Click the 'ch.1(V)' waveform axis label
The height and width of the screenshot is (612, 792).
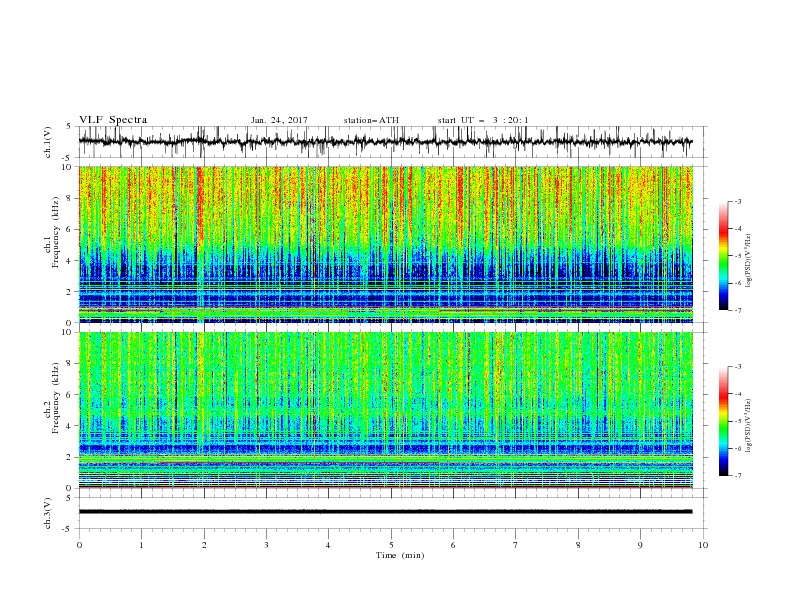[x=48, y=142]
